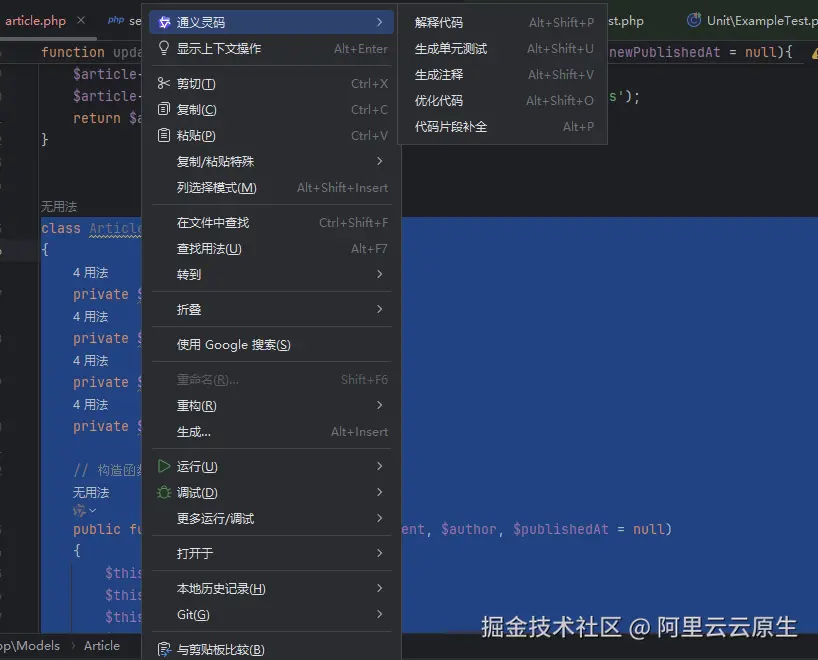Click the function keyword on the first line
This screenshot has width=818, height=660.
pos(73,52)
